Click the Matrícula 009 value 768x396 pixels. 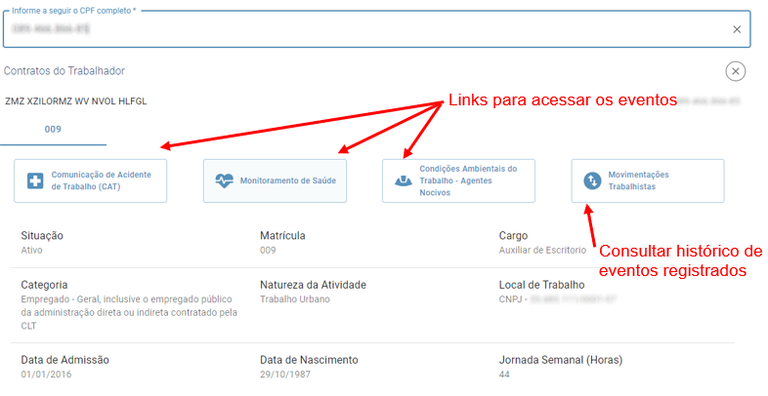click(268, 250)
